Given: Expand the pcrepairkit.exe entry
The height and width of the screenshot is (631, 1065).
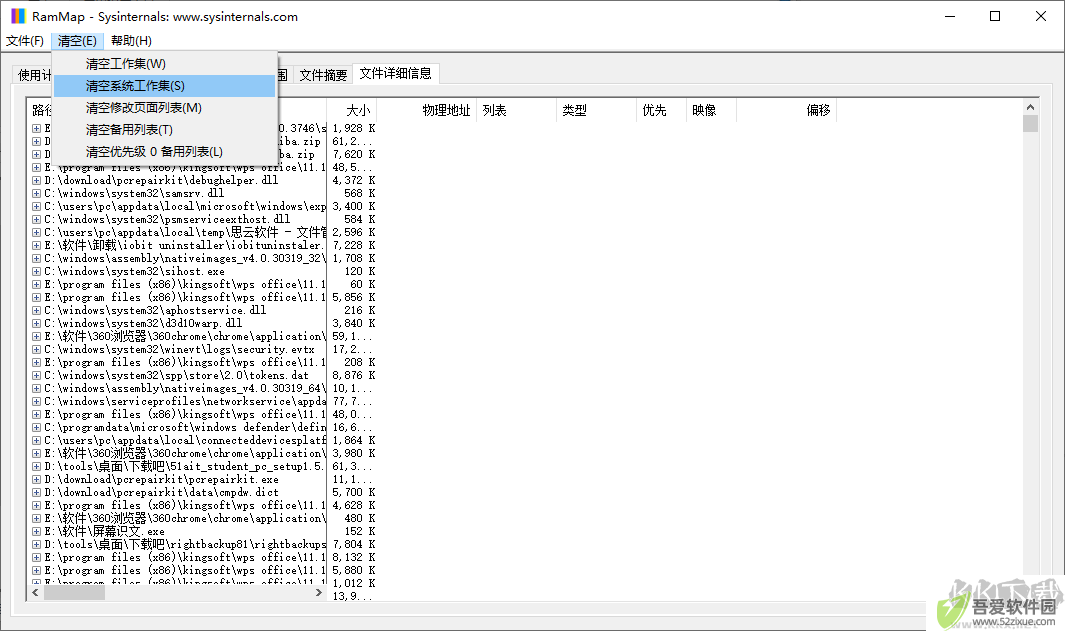Looking at the screenshot, I should (x=37, y=480).
